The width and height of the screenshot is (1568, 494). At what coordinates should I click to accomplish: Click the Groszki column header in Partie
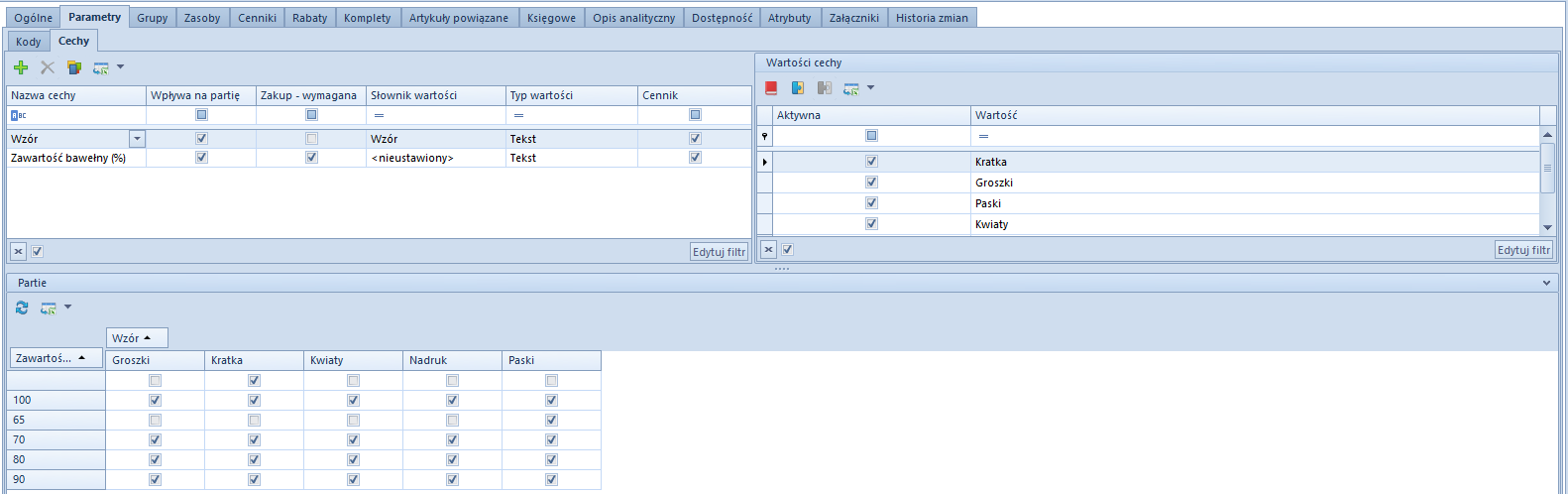[155, 360]
